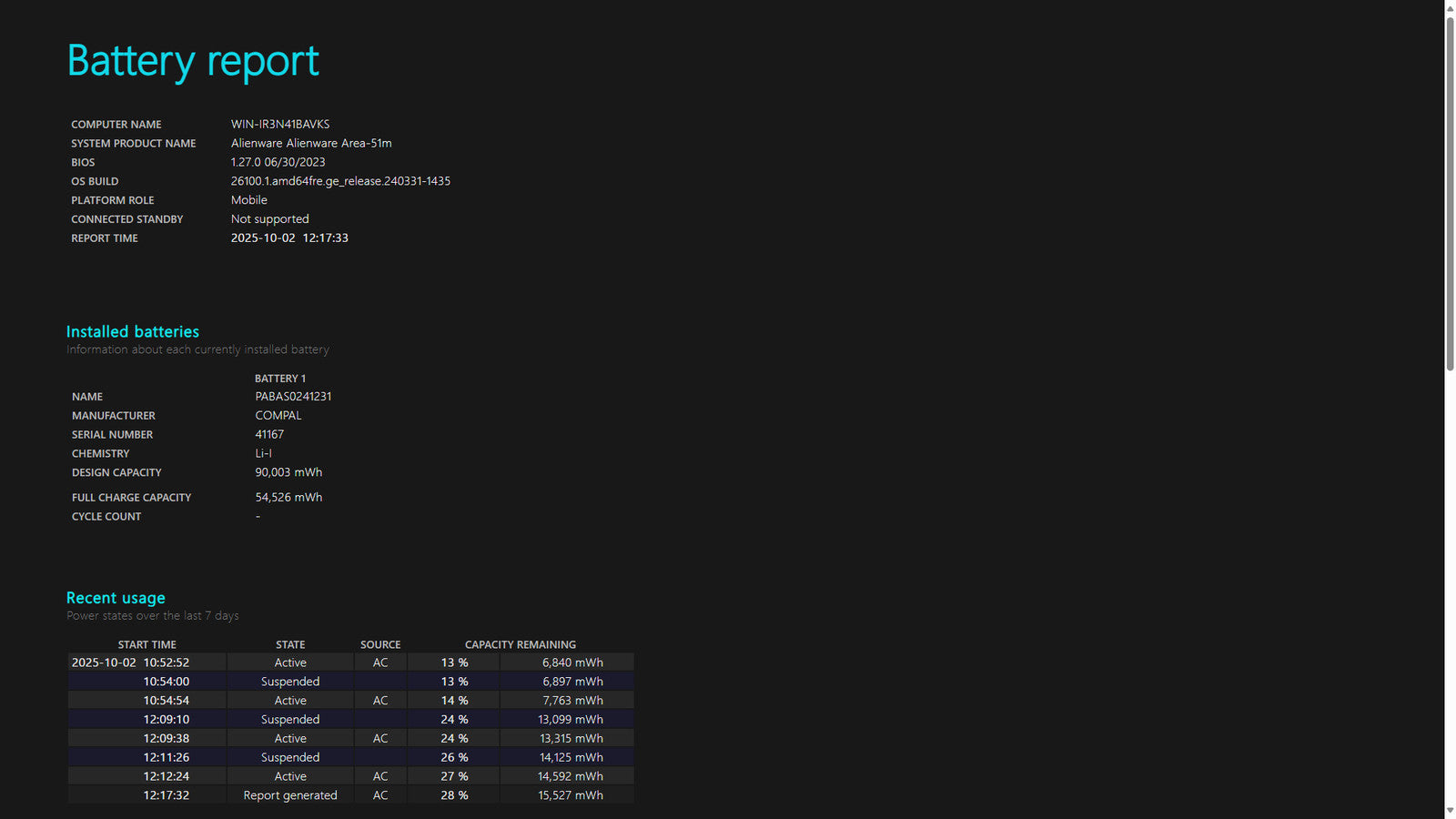Click the Report generated state cell
This screenshot has height=819, width=1456.
pyautogui.click(x=290, y=795)
